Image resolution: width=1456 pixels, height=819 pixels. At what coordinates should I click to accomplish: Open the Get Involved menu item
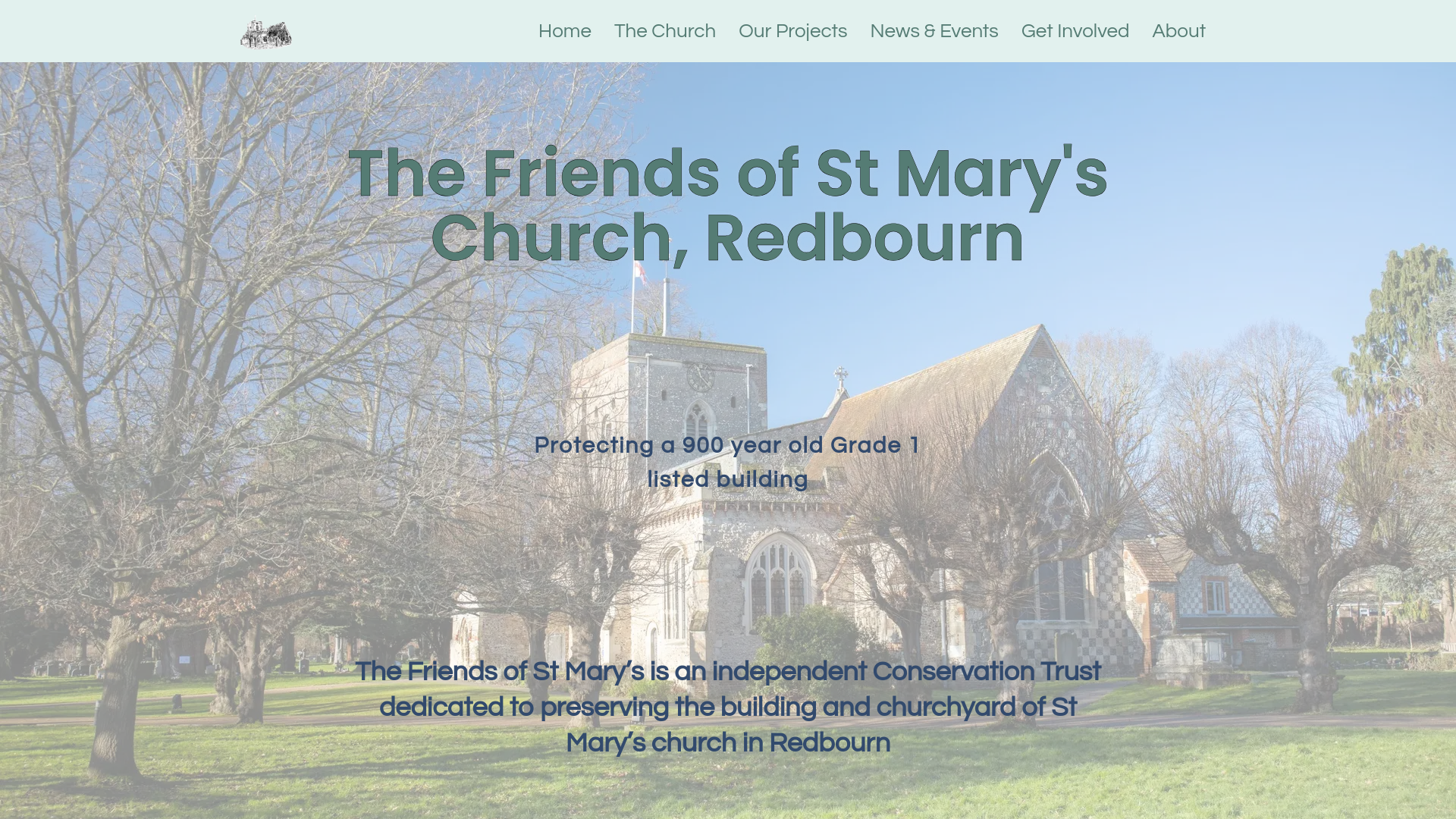[x=1075, y=31]
